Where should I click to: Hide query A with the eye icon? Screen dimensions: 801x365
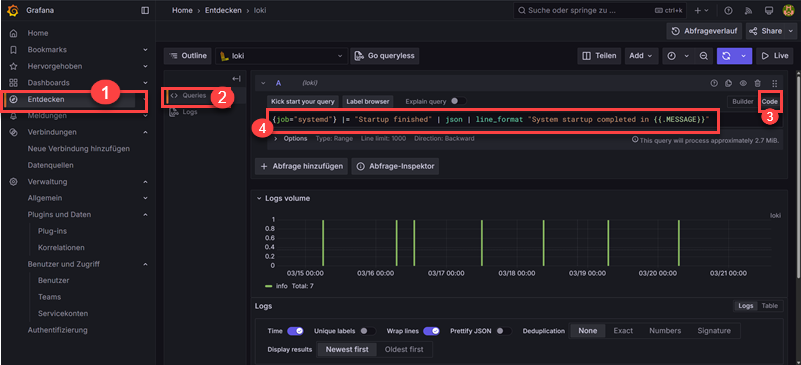tap(744, 83)
